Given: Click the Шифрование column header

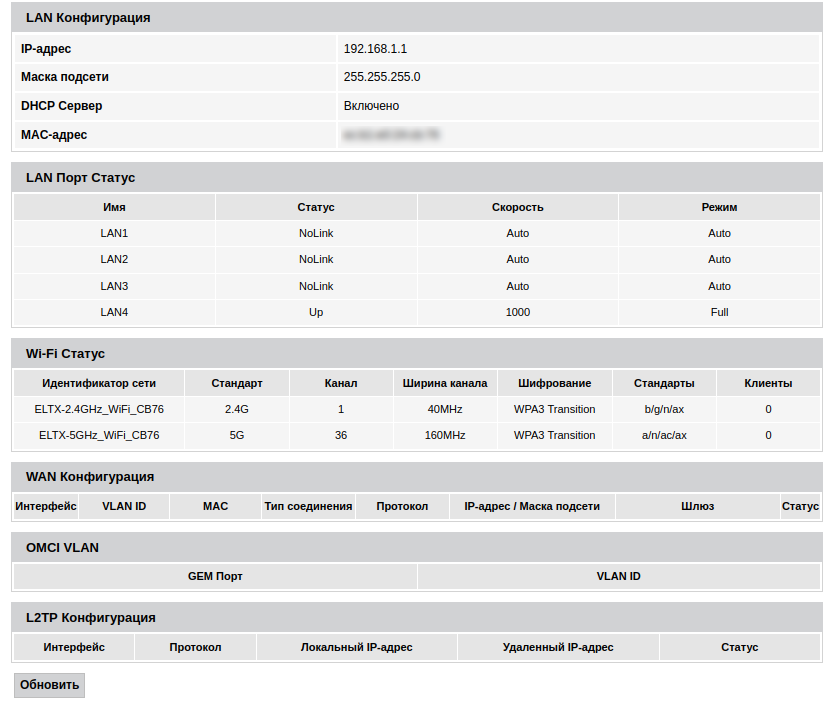Looking at the screenshot, I should 554,383.
